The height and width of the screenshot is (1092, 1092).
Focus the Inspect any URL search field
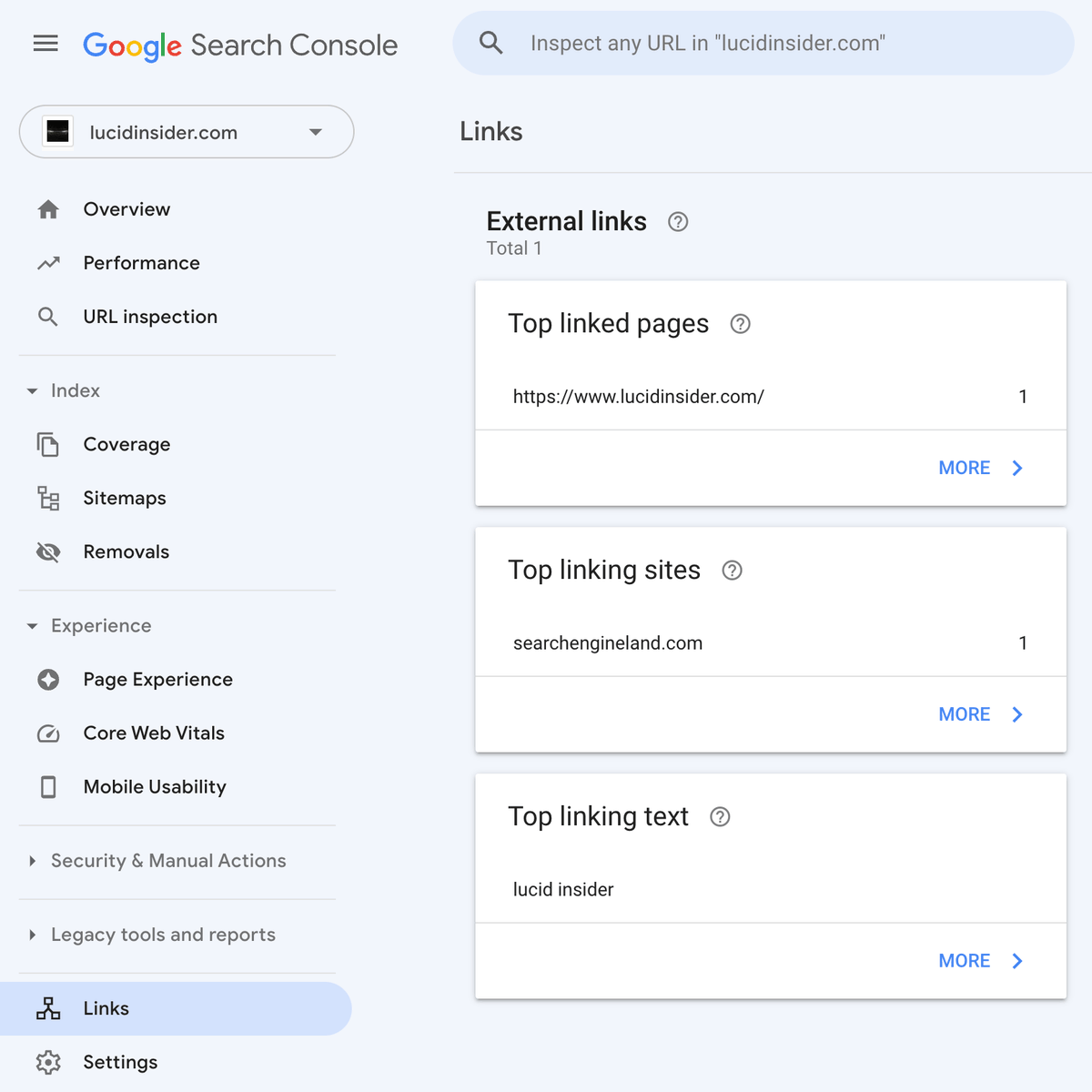pos(763,43)
